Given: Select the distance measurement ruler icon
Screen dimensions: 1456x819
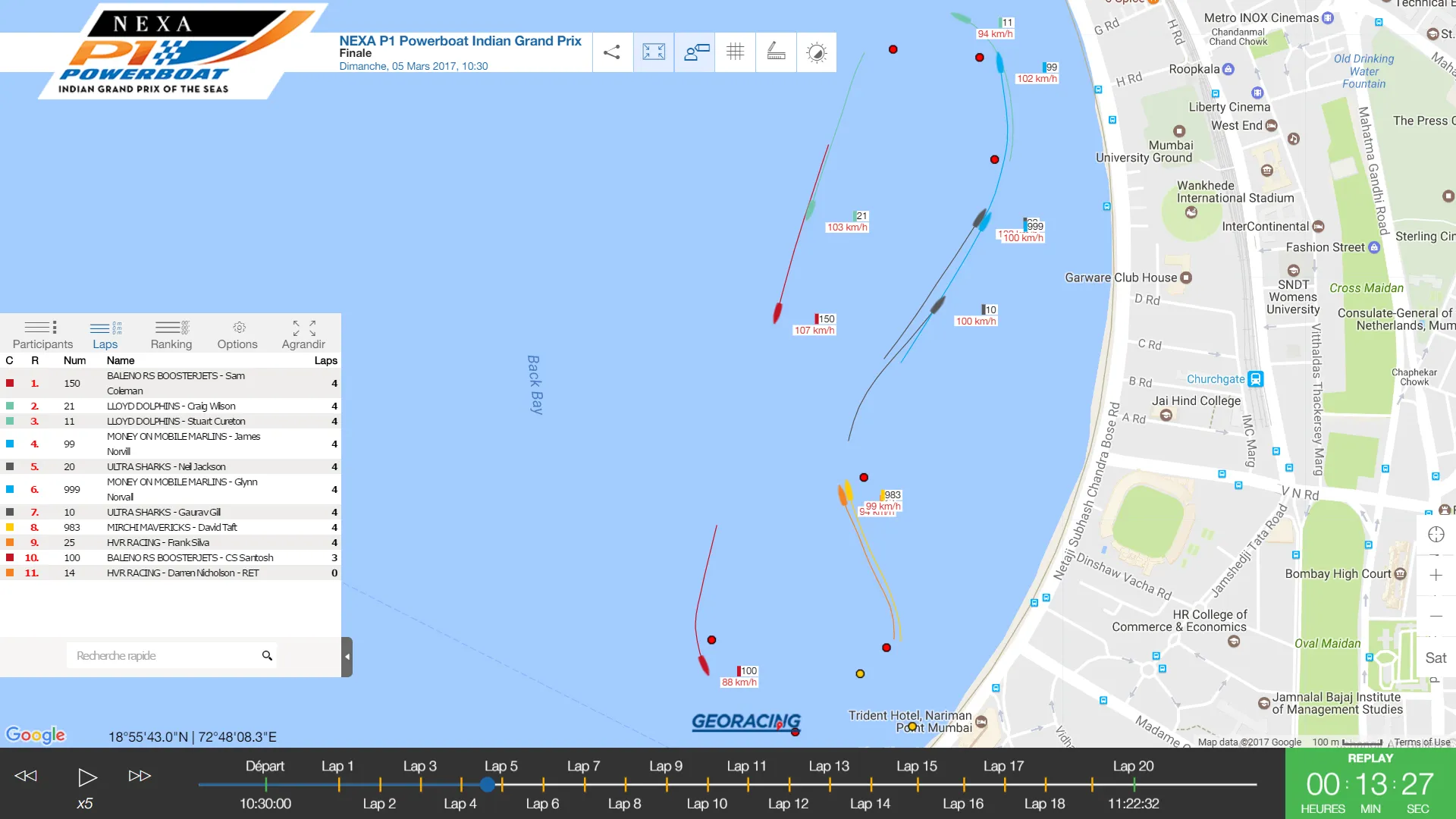Looking at the screenshot, I should coord(777,52).
